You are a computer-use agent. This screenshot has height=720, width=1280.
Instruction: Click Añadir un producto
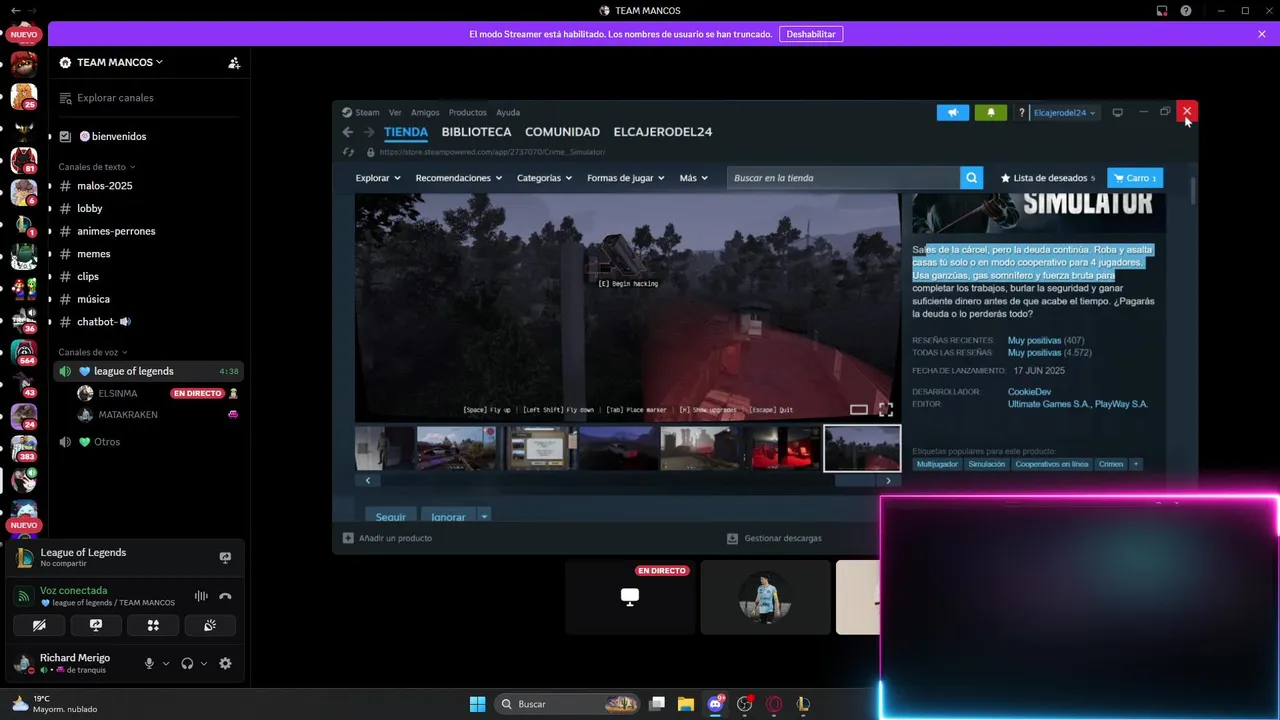[x=387, y=538]
